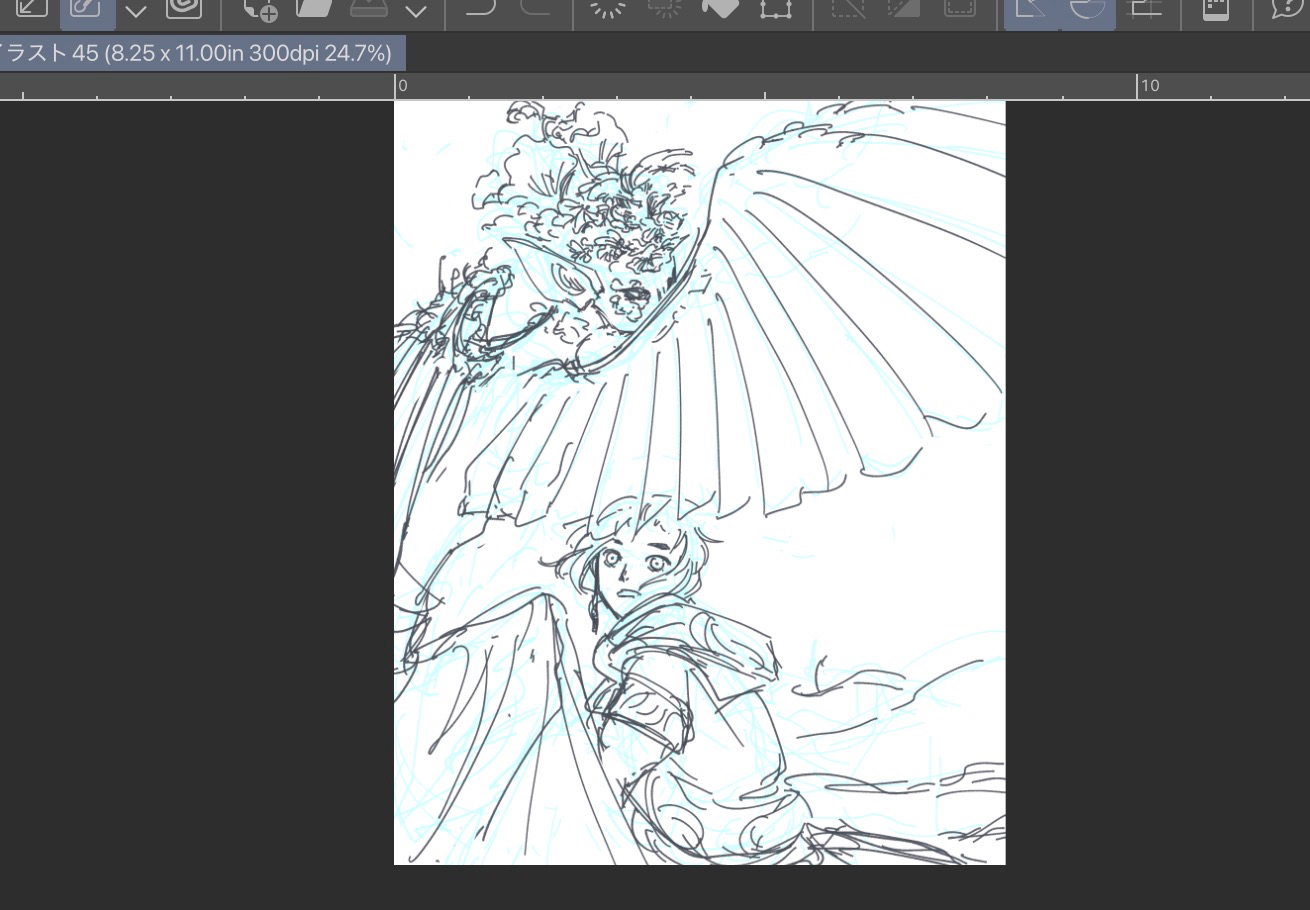
Task: Expand the chevron next to the Save icon
Action: (416, 11)
